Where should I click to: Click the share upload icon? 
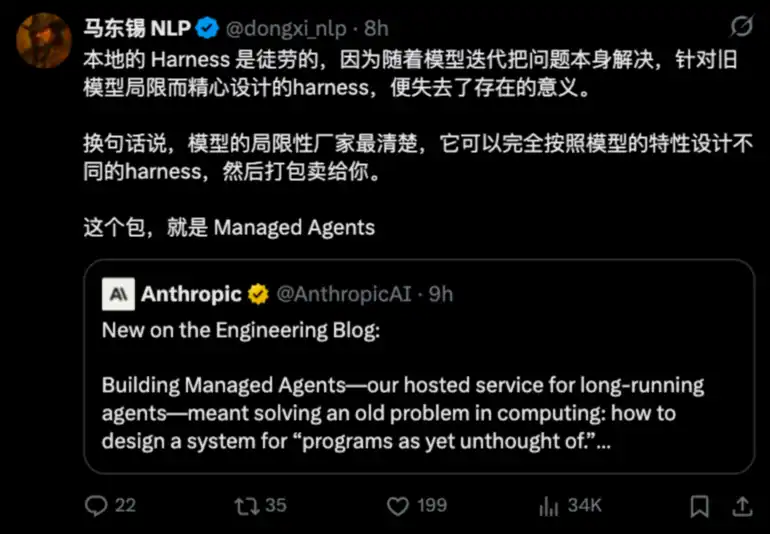click(744, 505)
